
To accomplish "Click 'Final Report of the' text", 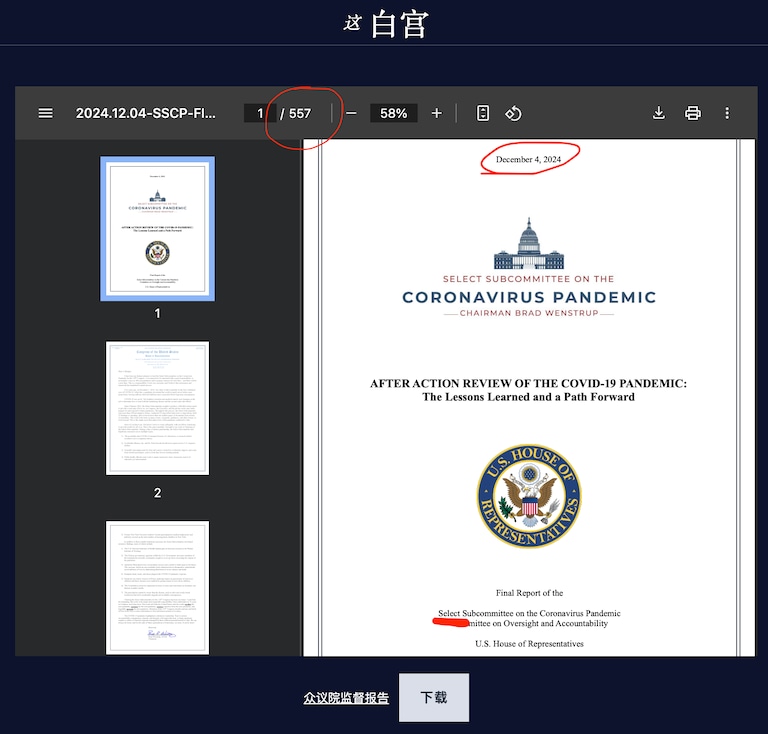I will (529, 593).
